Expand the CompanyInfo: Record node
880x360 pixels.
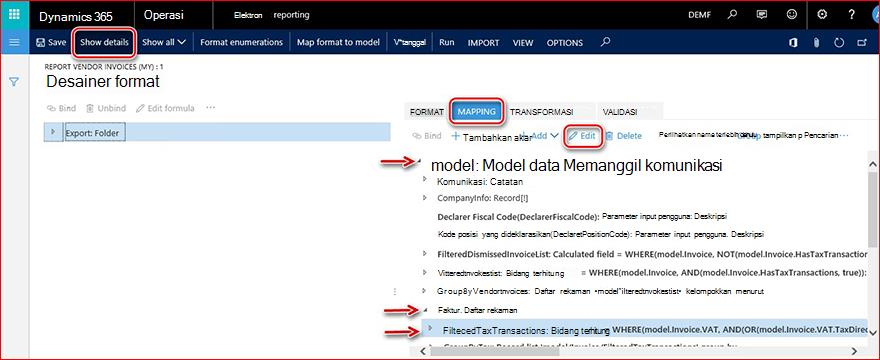425,198
